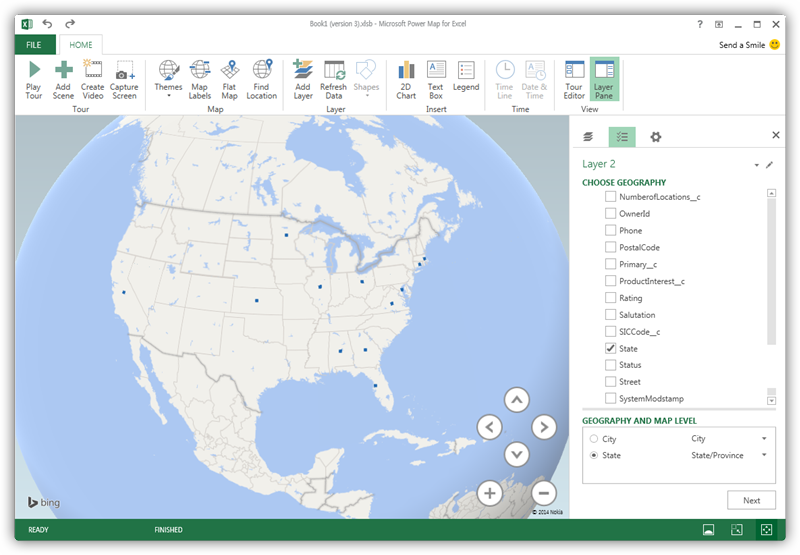Click the Next button
Viewport: 800px width, 555px height.
751,500
